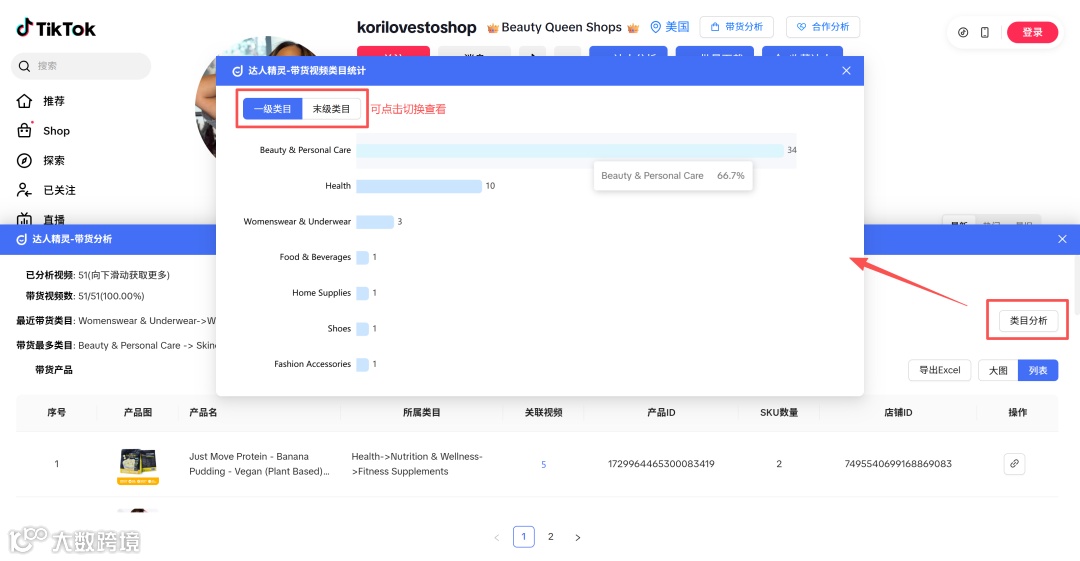
Task: Click the Food & Beverages bar
Action: click(362, 257)
